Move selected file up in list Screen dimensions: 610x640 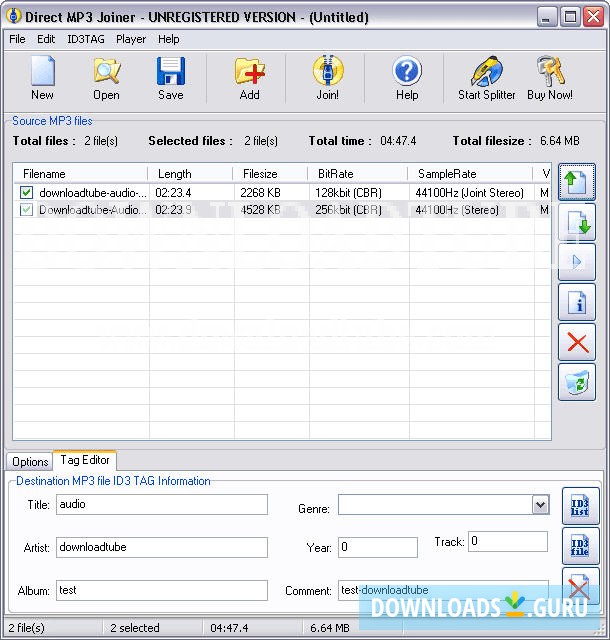(x=577, y=182)
